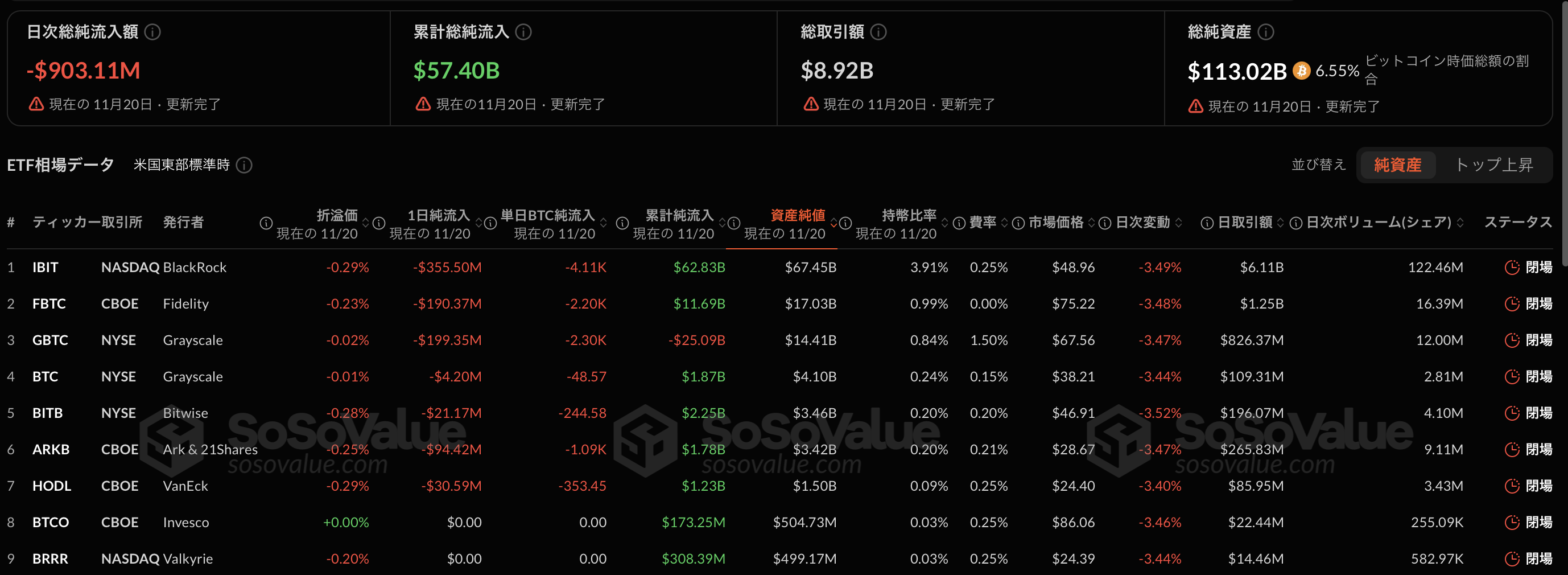This screenshot has height=575, width=1568.
Task: Sort by 1日純流入 column arrows
Action: (x=478, y=223)
